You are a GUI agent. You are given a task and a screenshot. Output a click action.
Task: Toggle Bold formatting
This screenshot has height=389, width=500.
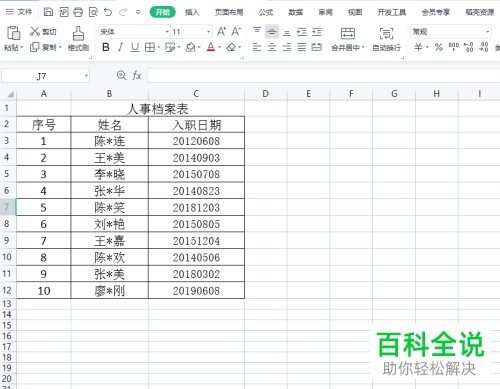pos(106,47)
